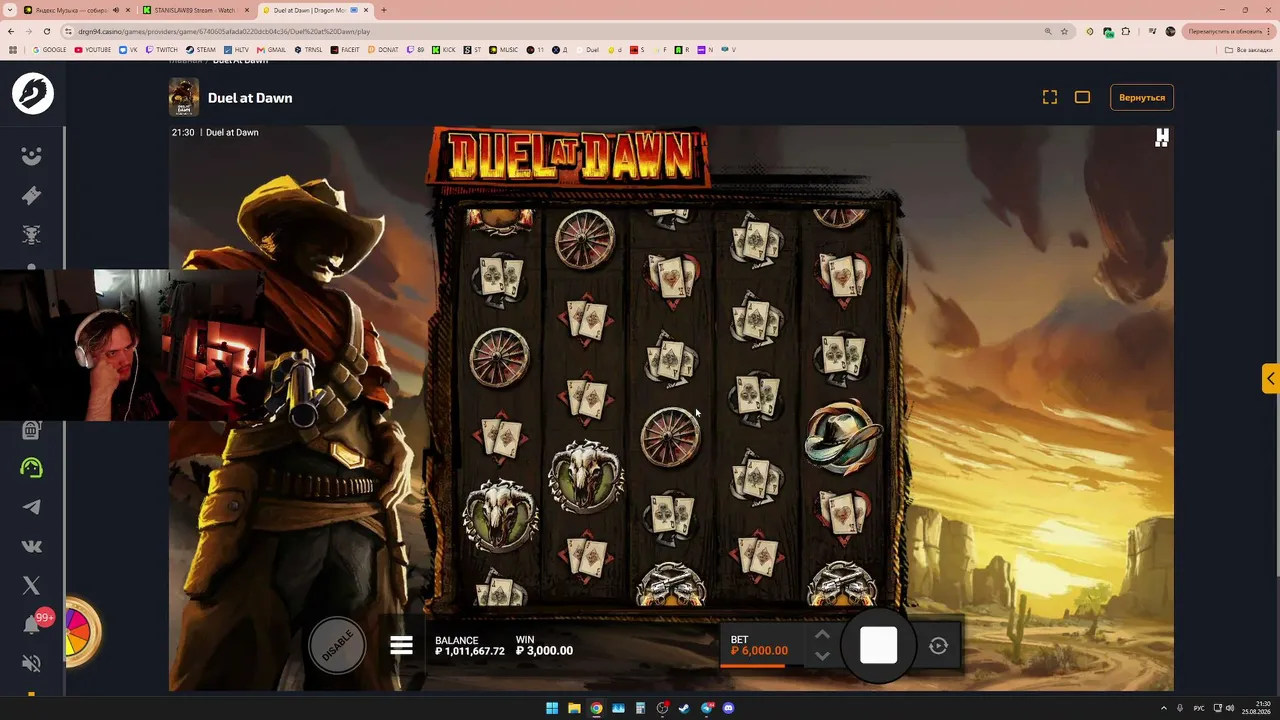Open the STEAM bookmark
Viewport: 1280px width, 720px height.
[x=201, y=49]
